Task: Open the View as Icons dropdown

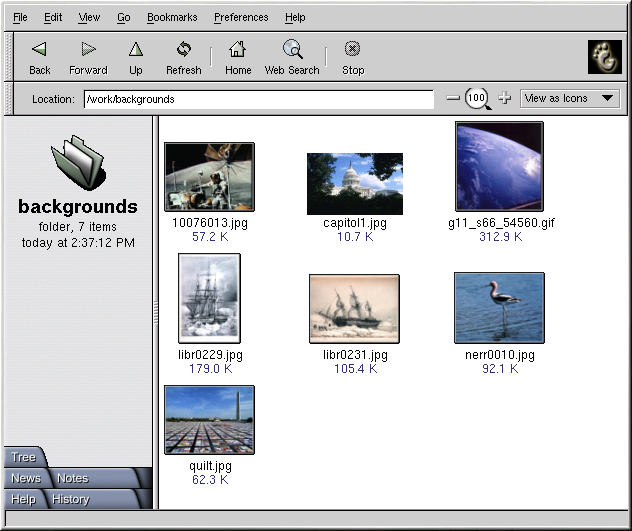Action: coord(570,98)
